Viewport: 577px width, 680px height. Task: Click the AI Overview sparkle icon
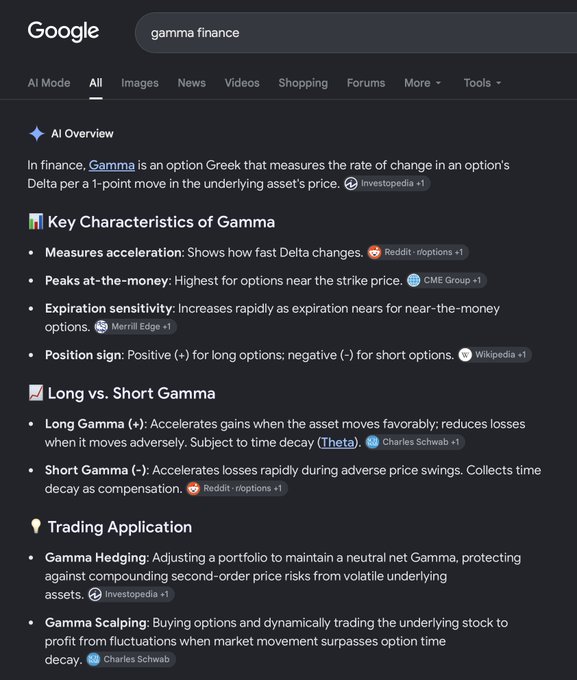(x=37, y=134)
